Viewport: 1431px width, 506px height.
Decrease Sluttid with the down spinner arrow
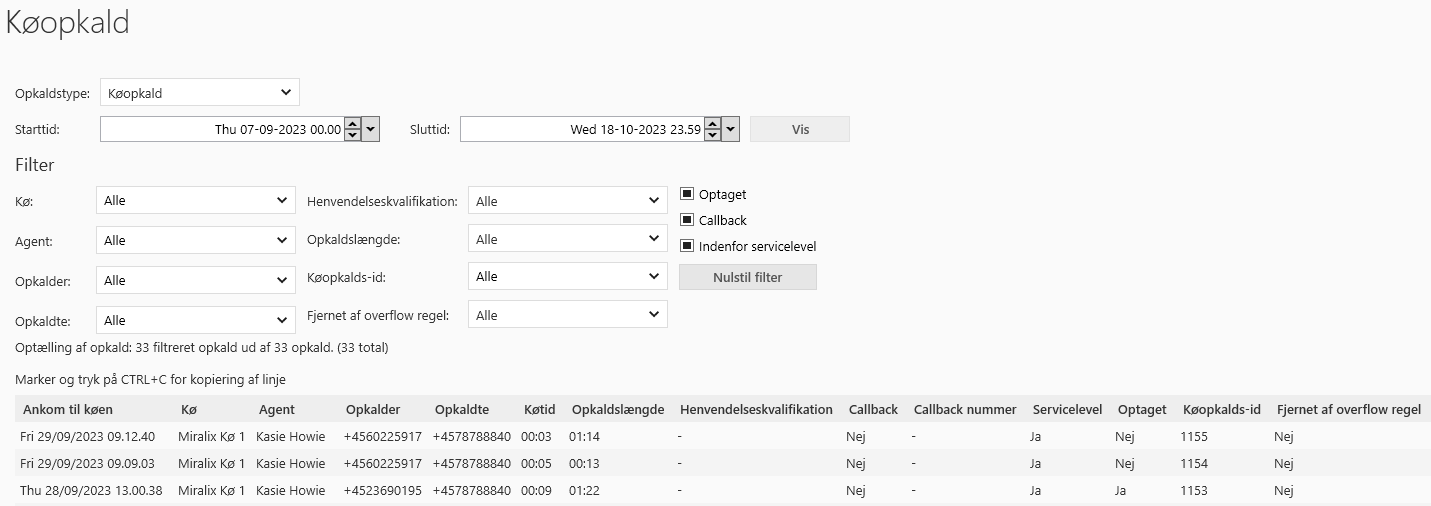click(x=711, y=135)
